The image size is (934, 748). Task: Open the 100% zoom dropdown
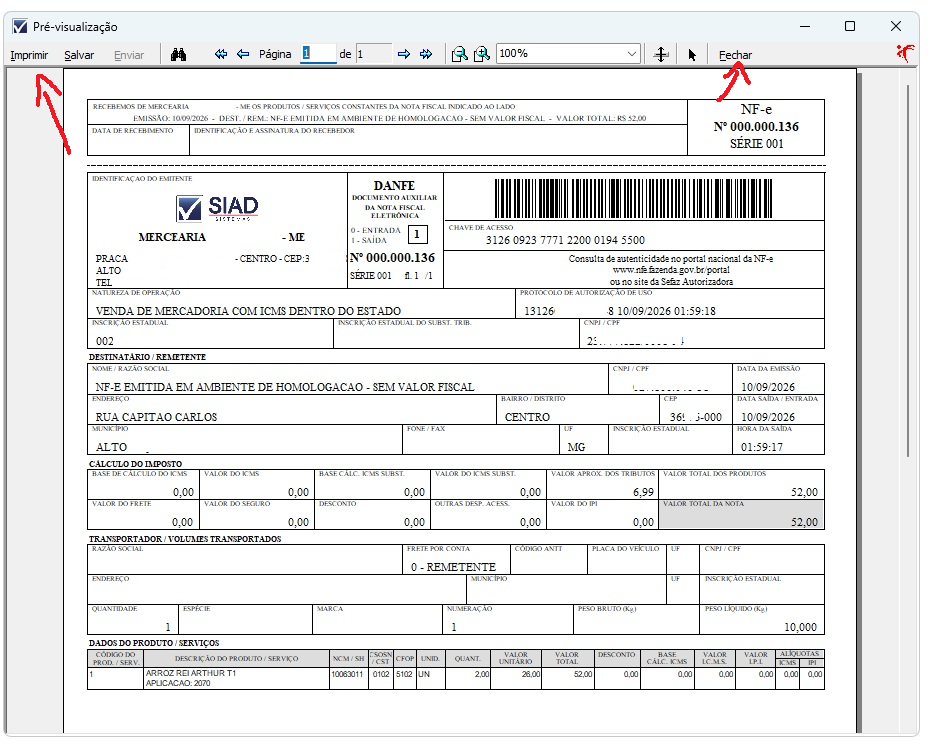(631, 54)
